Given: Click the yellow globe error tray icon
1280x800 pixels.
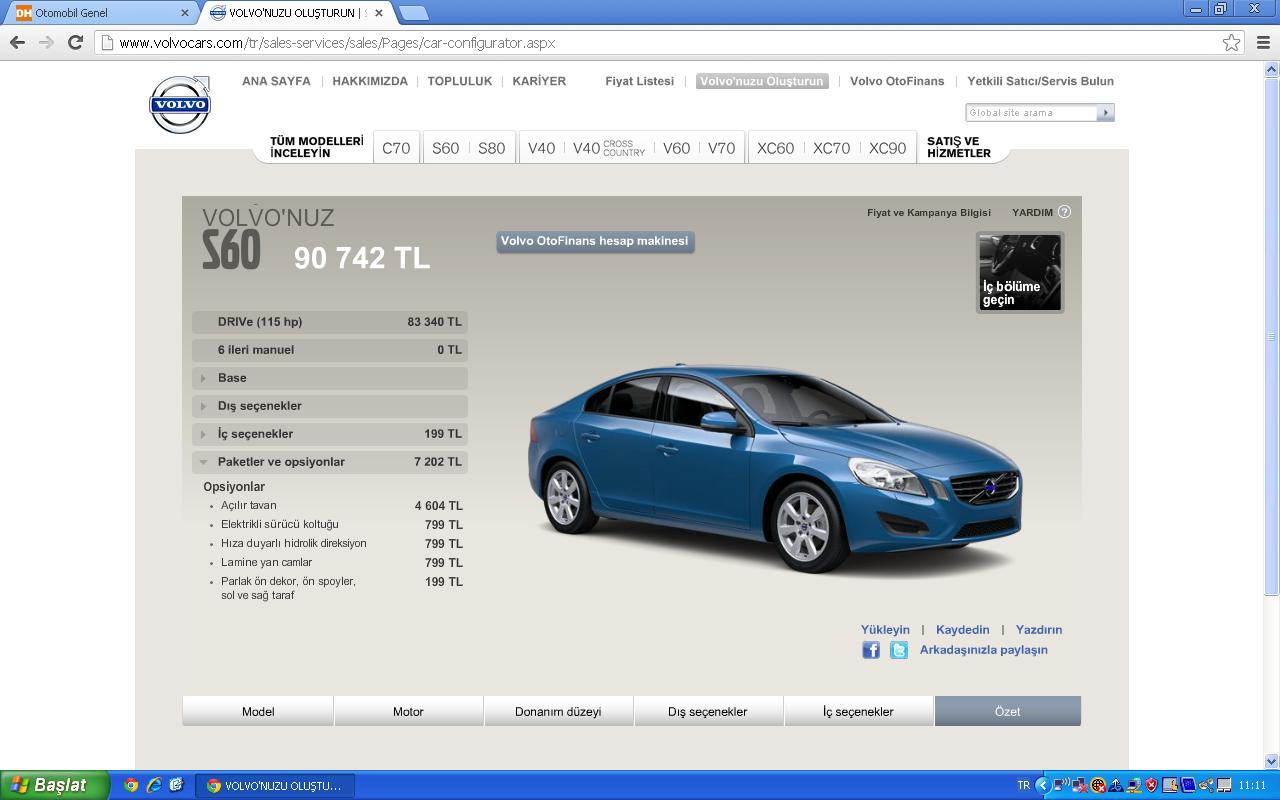Looking at the screenshot, I should pos(1098,785).
